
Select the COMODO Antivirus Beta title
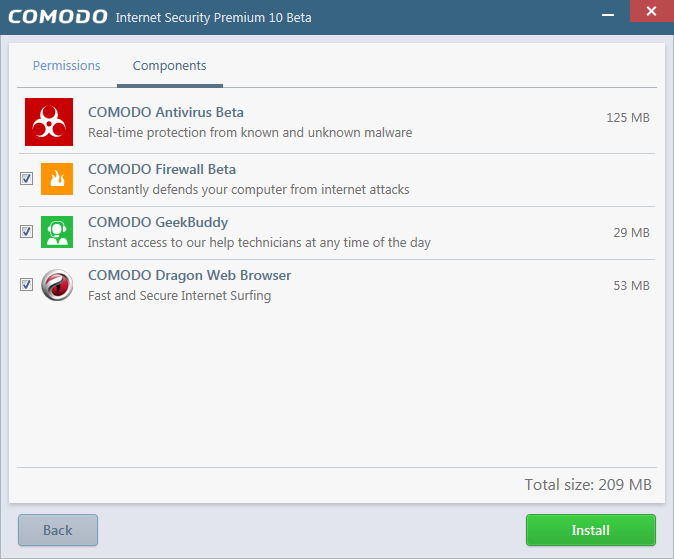click(x=166, y=112)
